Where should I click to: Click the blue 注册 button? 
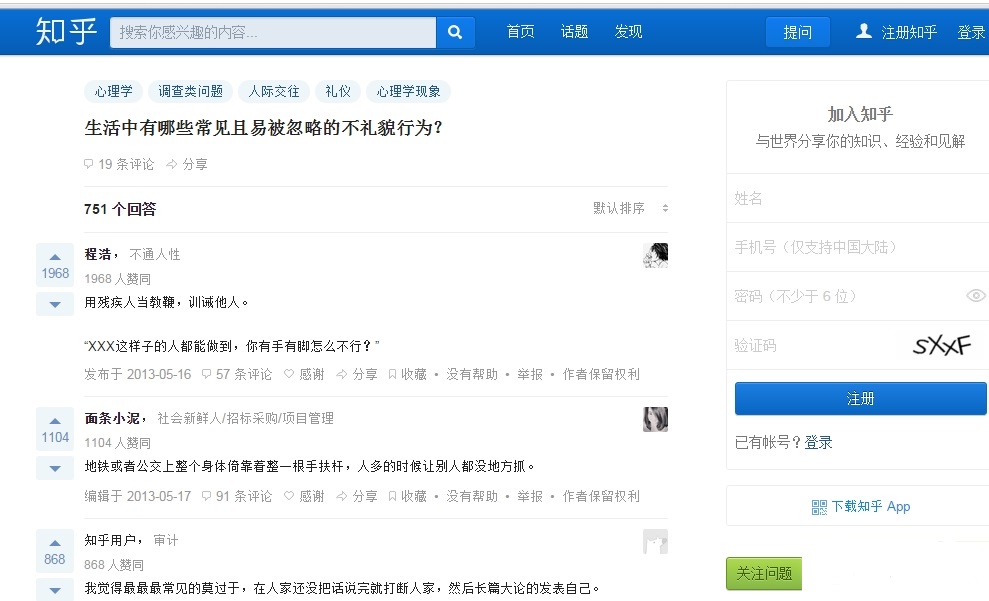(860, 399)
